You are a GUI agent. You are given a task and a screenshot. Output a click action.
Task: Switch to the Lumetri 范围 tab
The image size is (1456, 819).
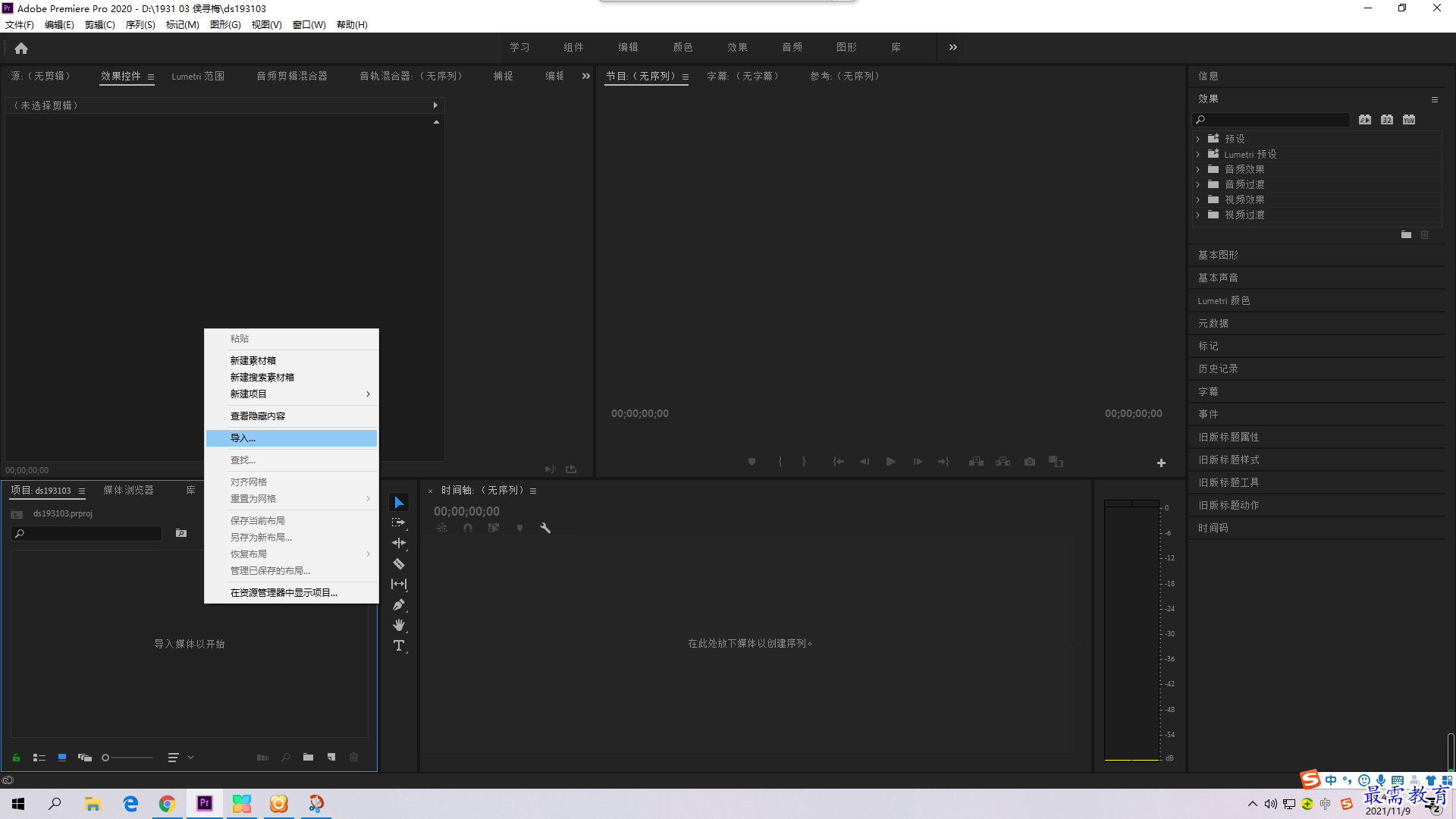pyautogui.click(x=198, y=76)
